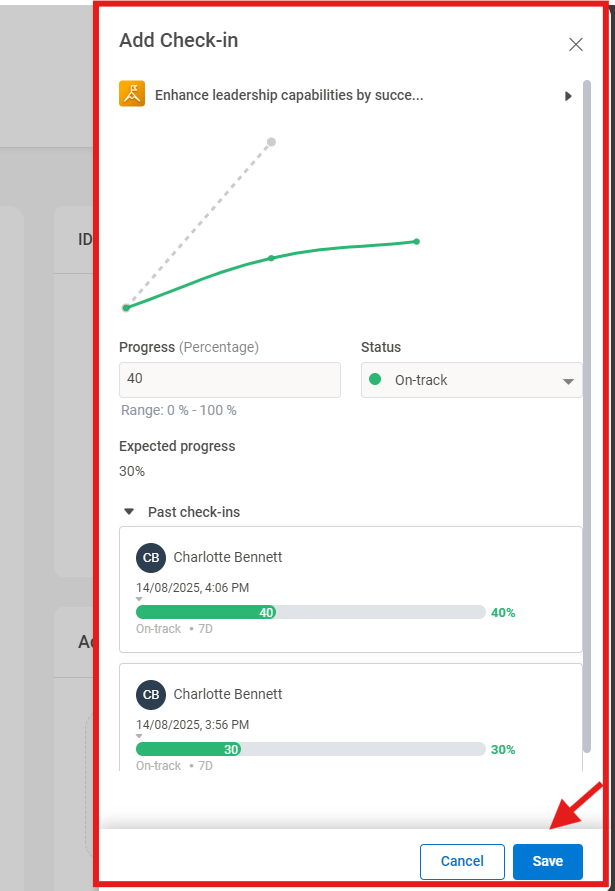Click the green On-track status dot
The image size is (615, 891).
tap(374, 380)
